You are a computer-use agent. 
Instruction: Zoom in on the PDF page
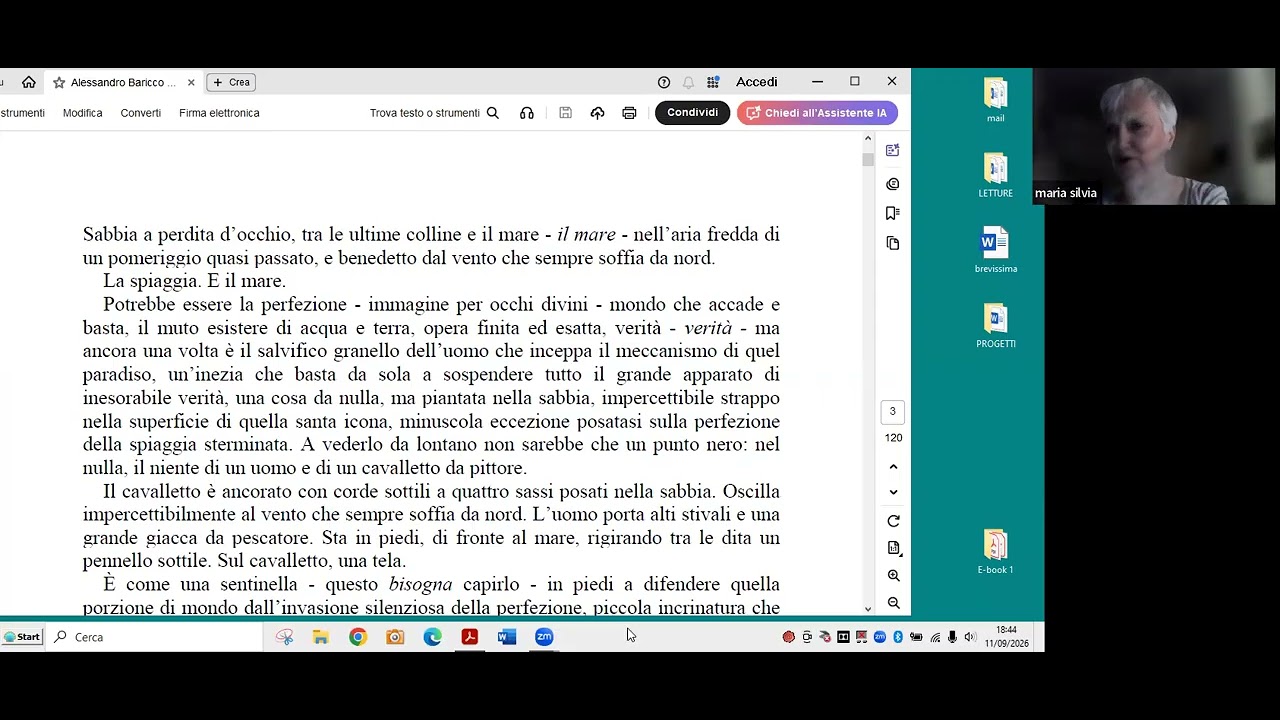click(x=893, y=576)
